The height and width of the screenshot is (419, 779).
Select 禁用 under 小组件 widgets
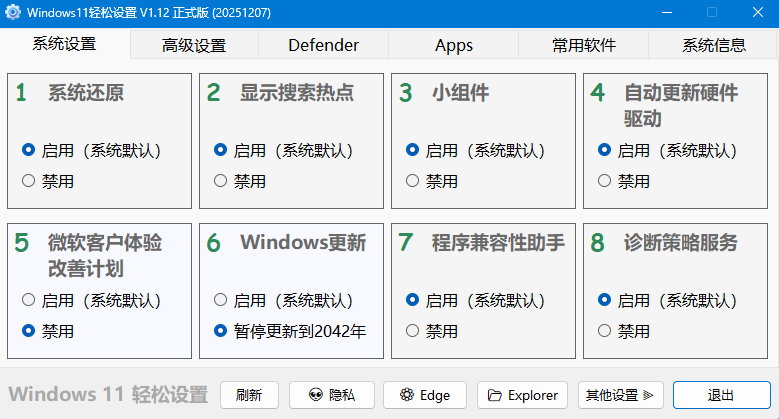(x=413, y=181)
